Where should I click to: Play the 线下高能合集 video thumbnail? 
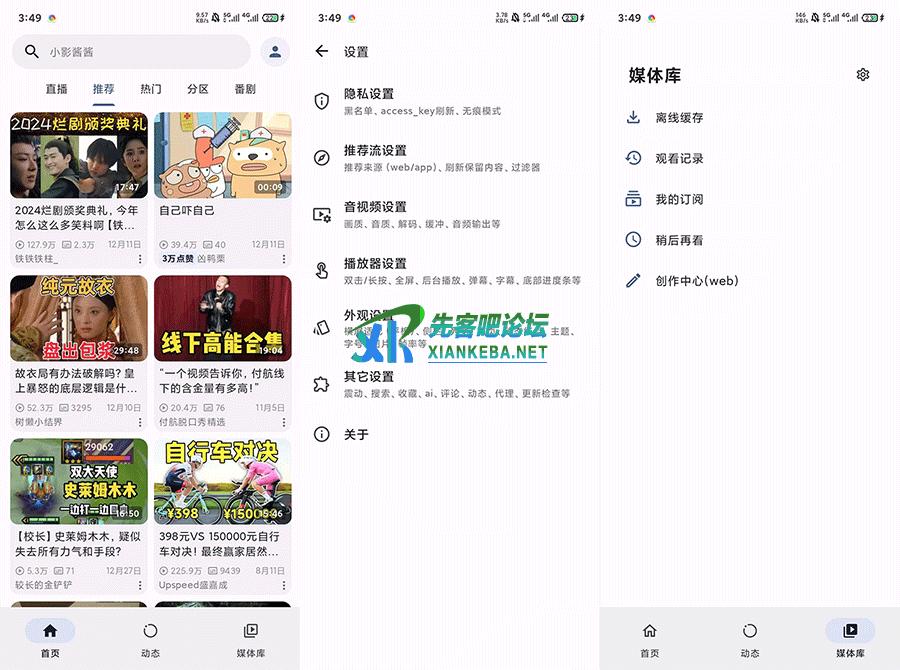[223, 318]
